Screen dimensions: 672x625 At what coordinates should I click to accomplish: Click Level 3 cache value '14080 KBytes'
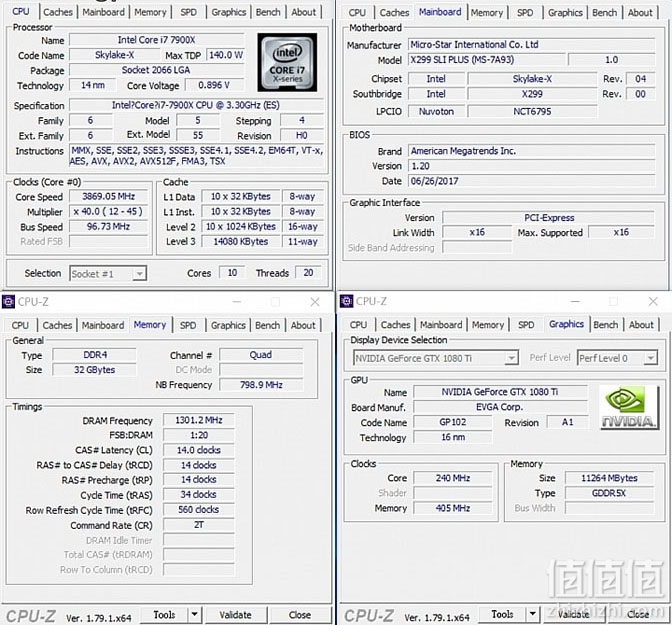[240, 241]
